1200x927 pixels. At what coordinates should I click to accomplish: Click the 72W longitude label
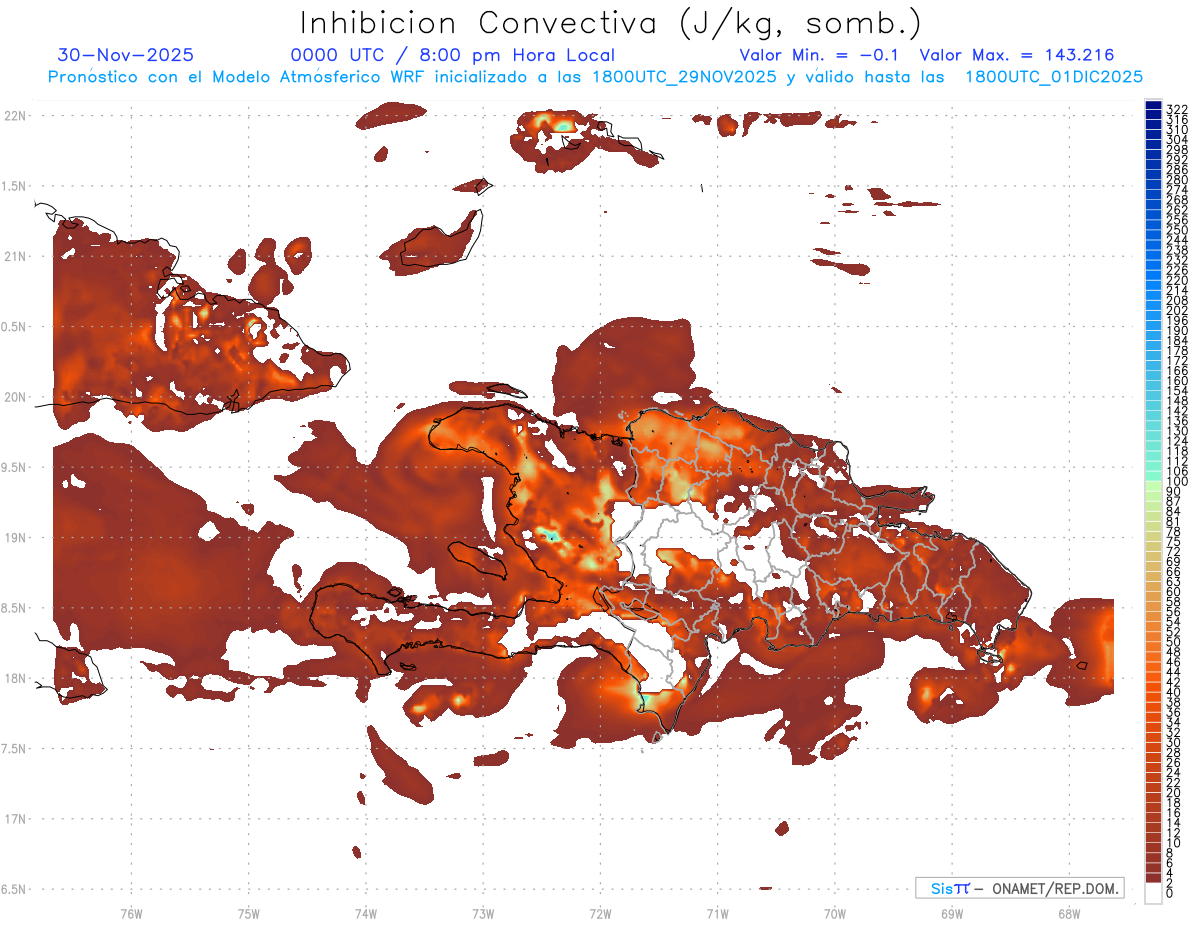tap(600, 913)
